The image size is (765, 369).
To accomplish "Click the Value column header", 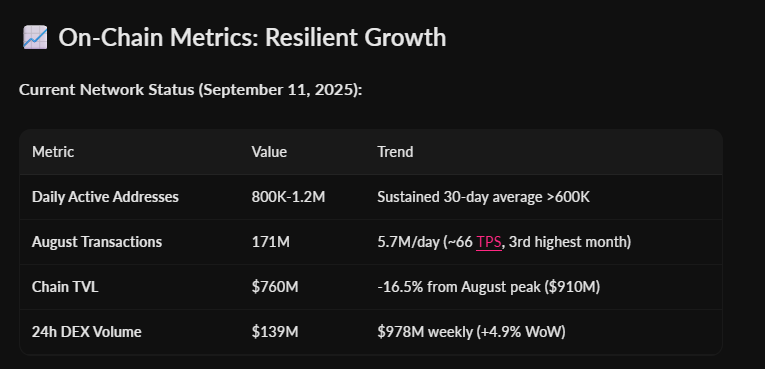I will coord(269,152).
